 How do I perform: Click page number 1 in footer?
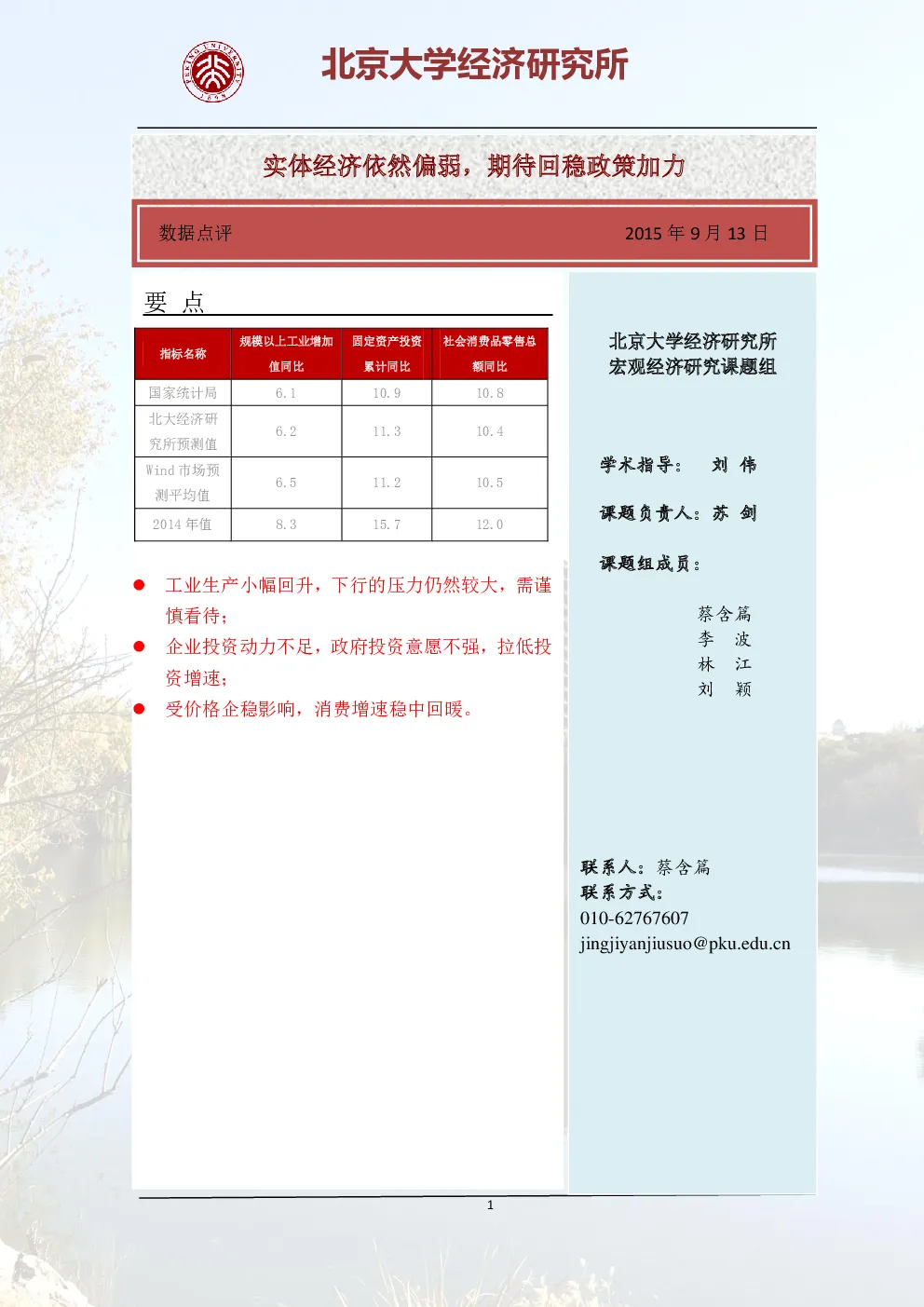[x=490, y=1205]
